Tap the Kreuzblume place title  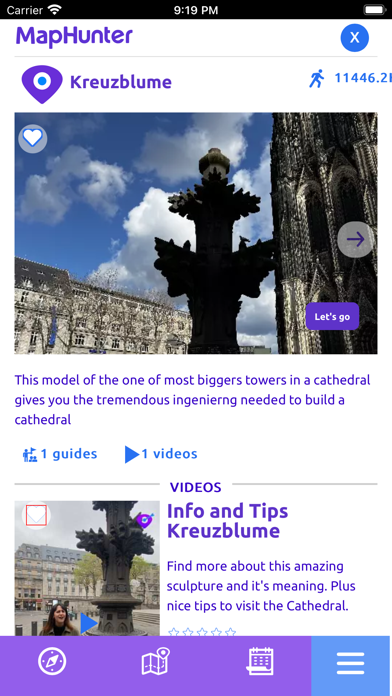pos(121,83)
